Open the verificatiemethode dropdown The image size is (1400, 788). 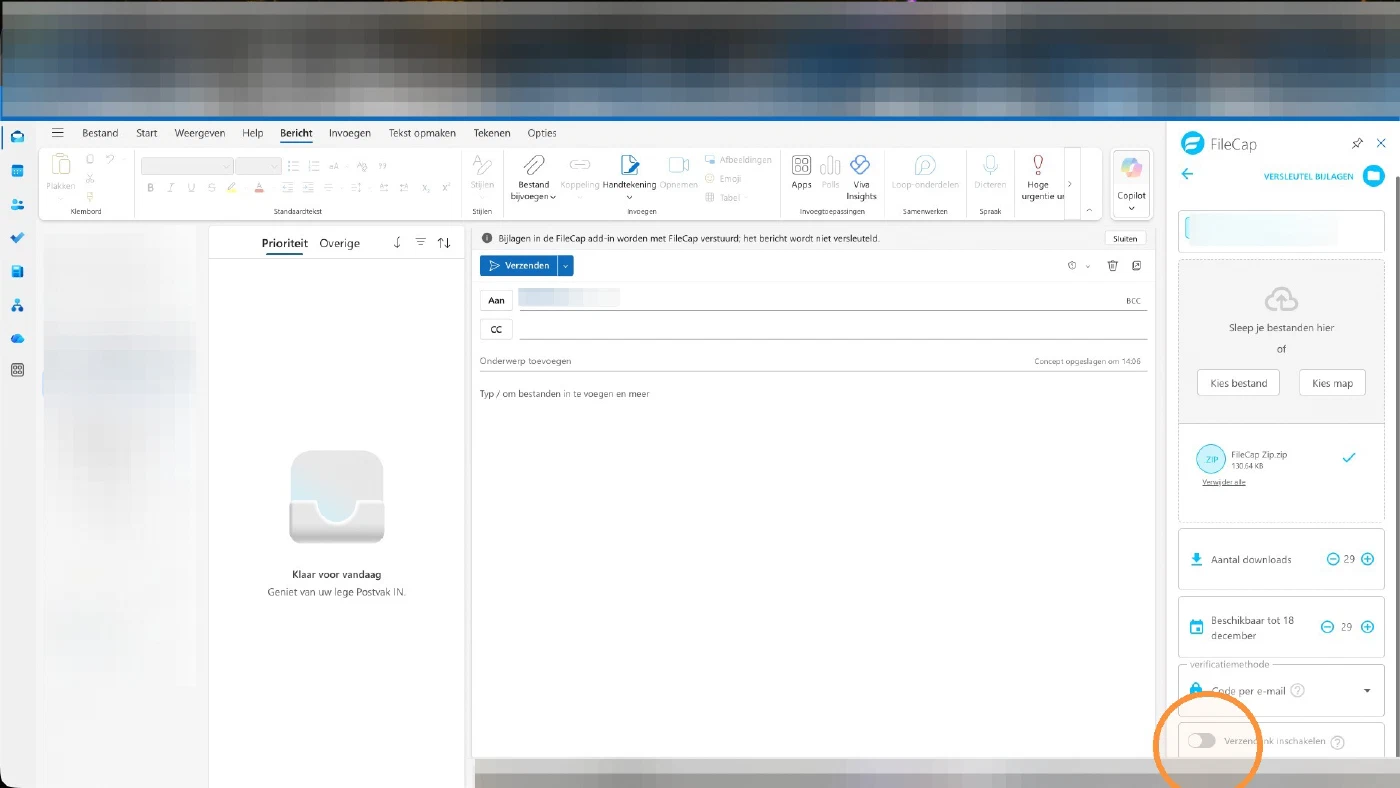point(1281,690)
